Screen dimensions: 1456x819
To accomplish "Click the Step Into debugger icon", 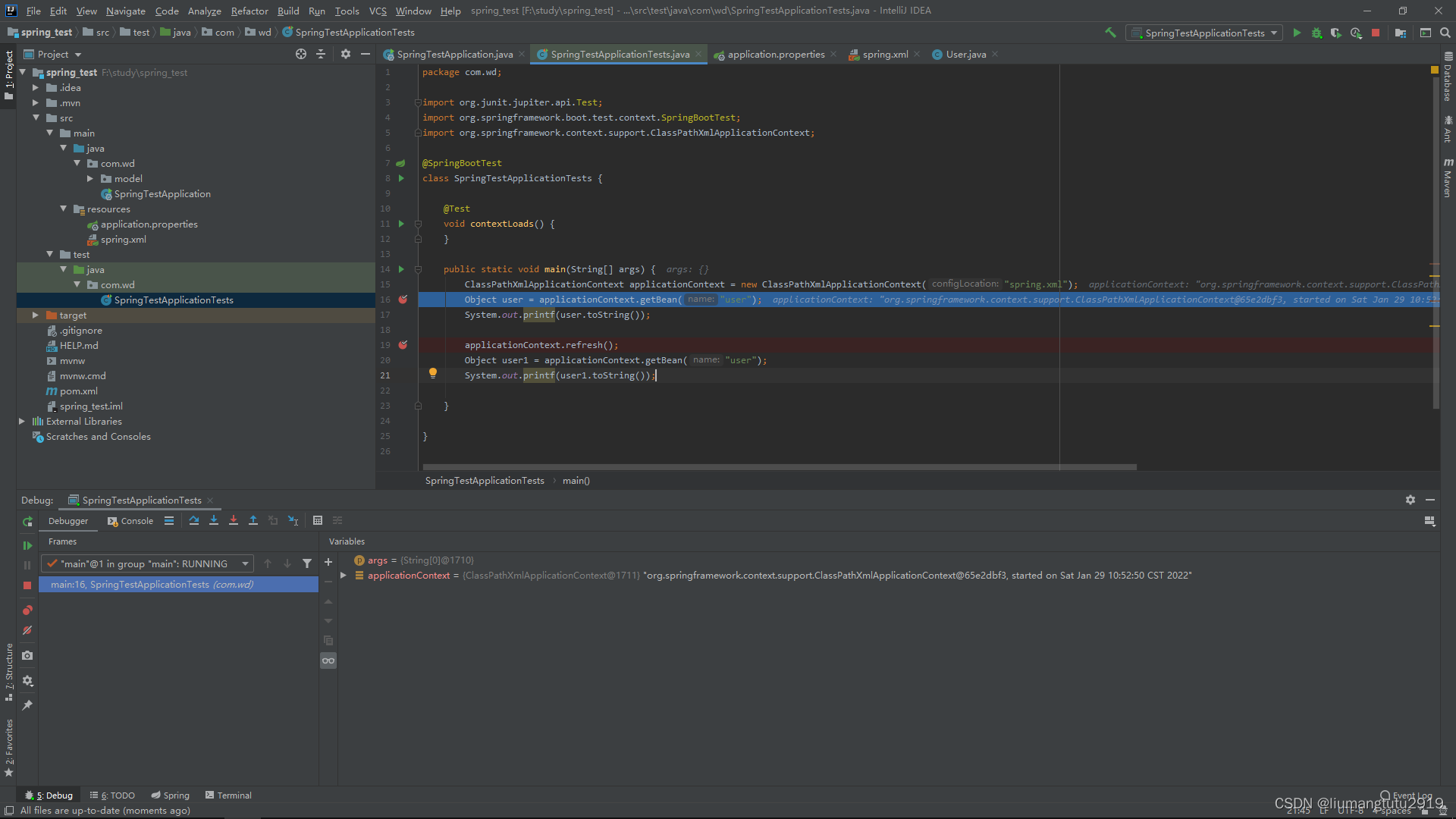I will [214, 521].
